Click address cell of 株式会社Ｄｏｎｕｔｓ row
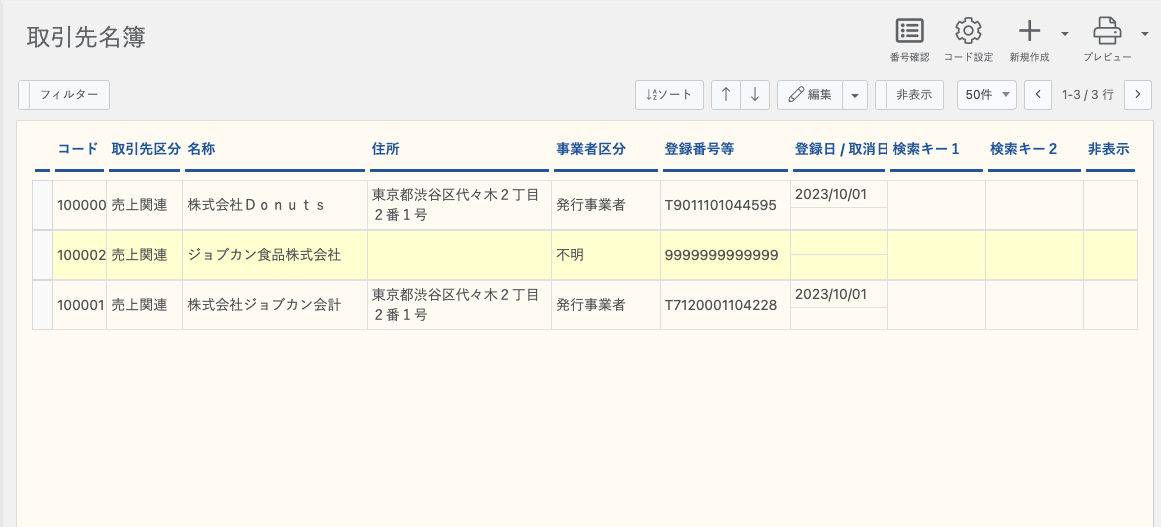The width and height of the screenshot is (1161, 527). pos(459,205)
